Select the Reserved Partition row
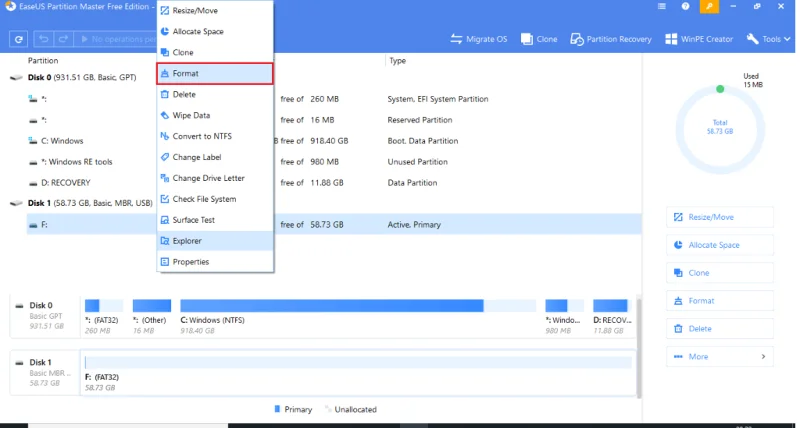 pyautogui.click(x=334, y=120)
